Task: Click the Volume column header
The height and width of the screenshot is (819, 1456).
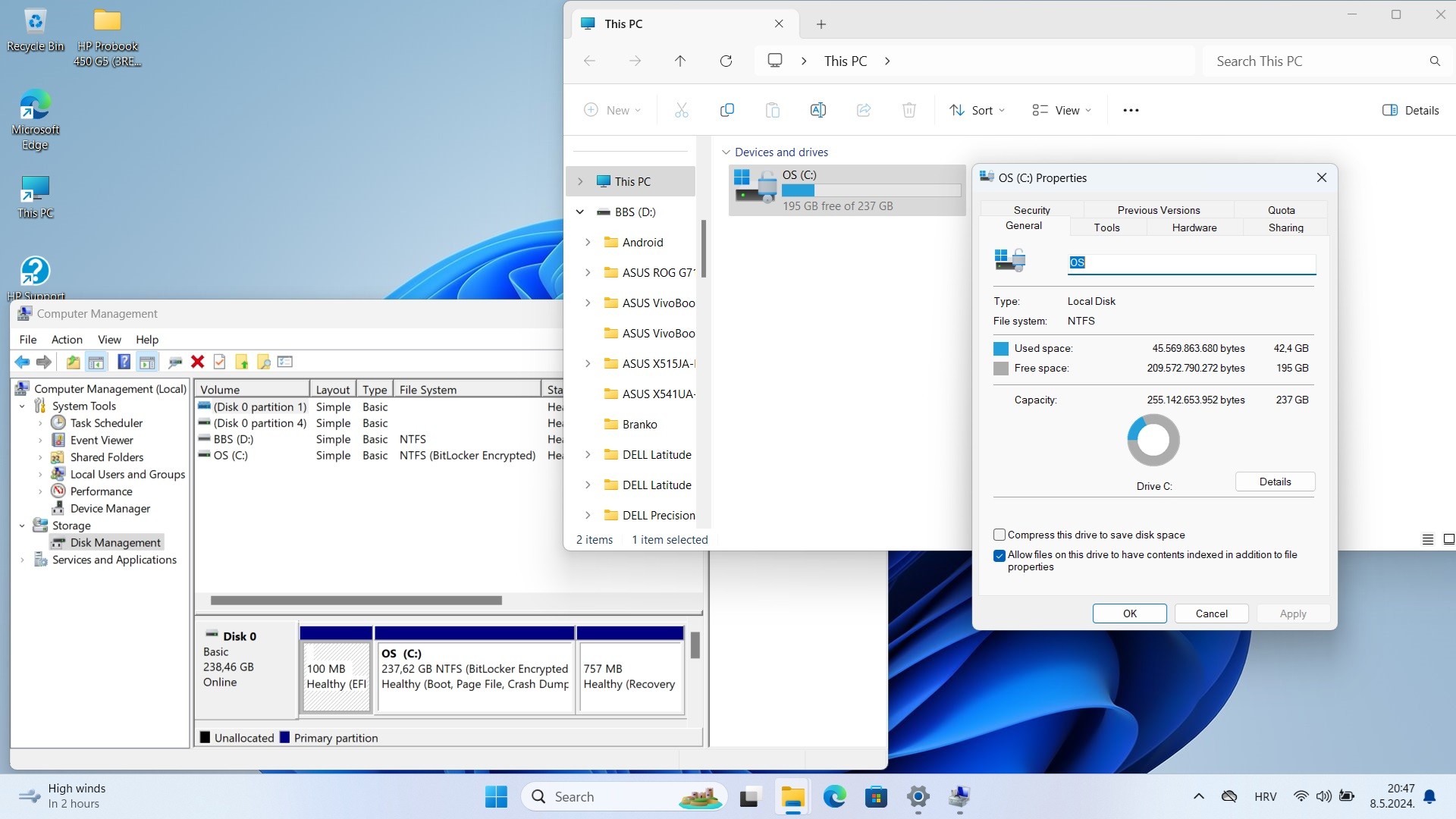Action: click(x=253, y=389)
